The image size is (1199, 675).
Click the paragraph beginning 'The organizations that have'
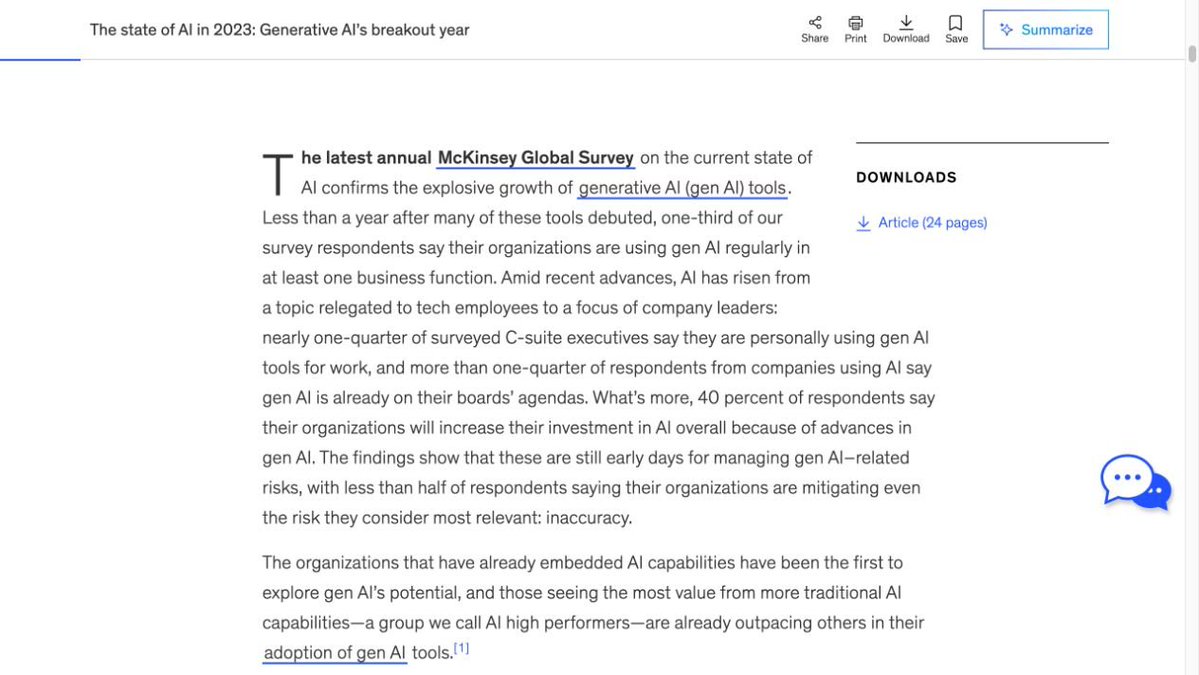coord(594,608)
